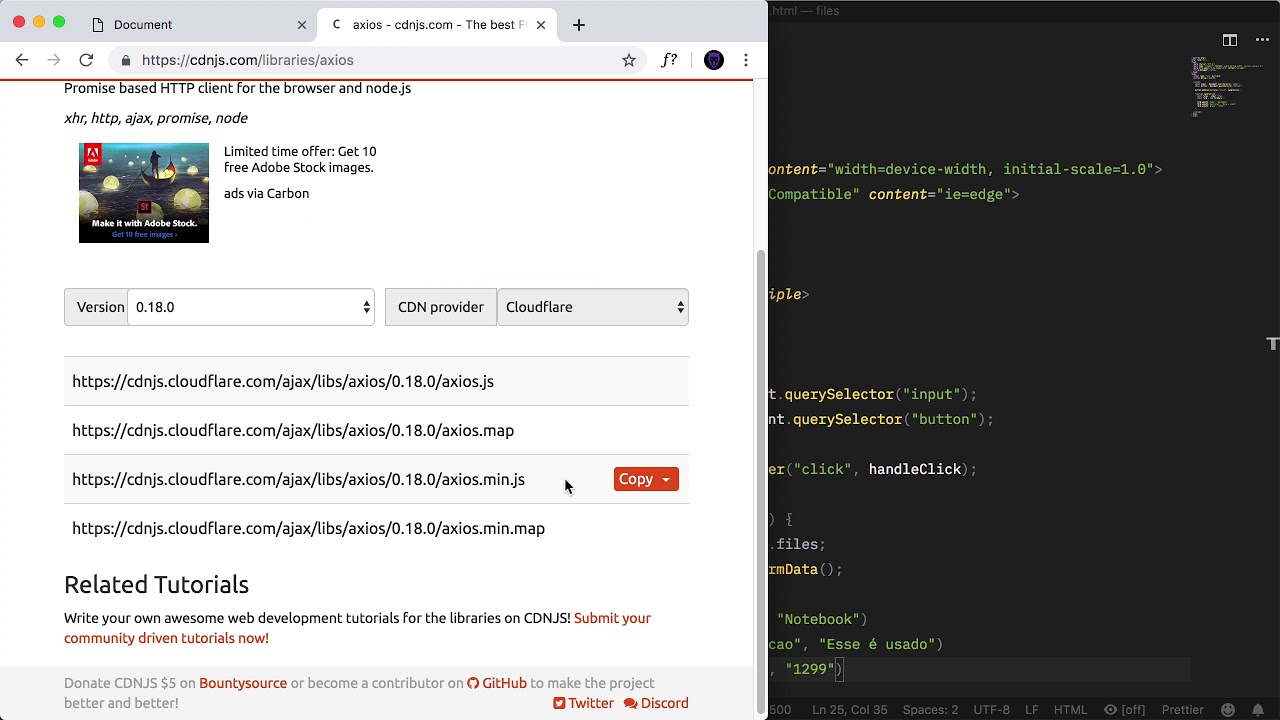Image resolution: width=1280 pixels, height=720 pixels.
Task: Close the Document tab
Action: click(x=302, y=24)
